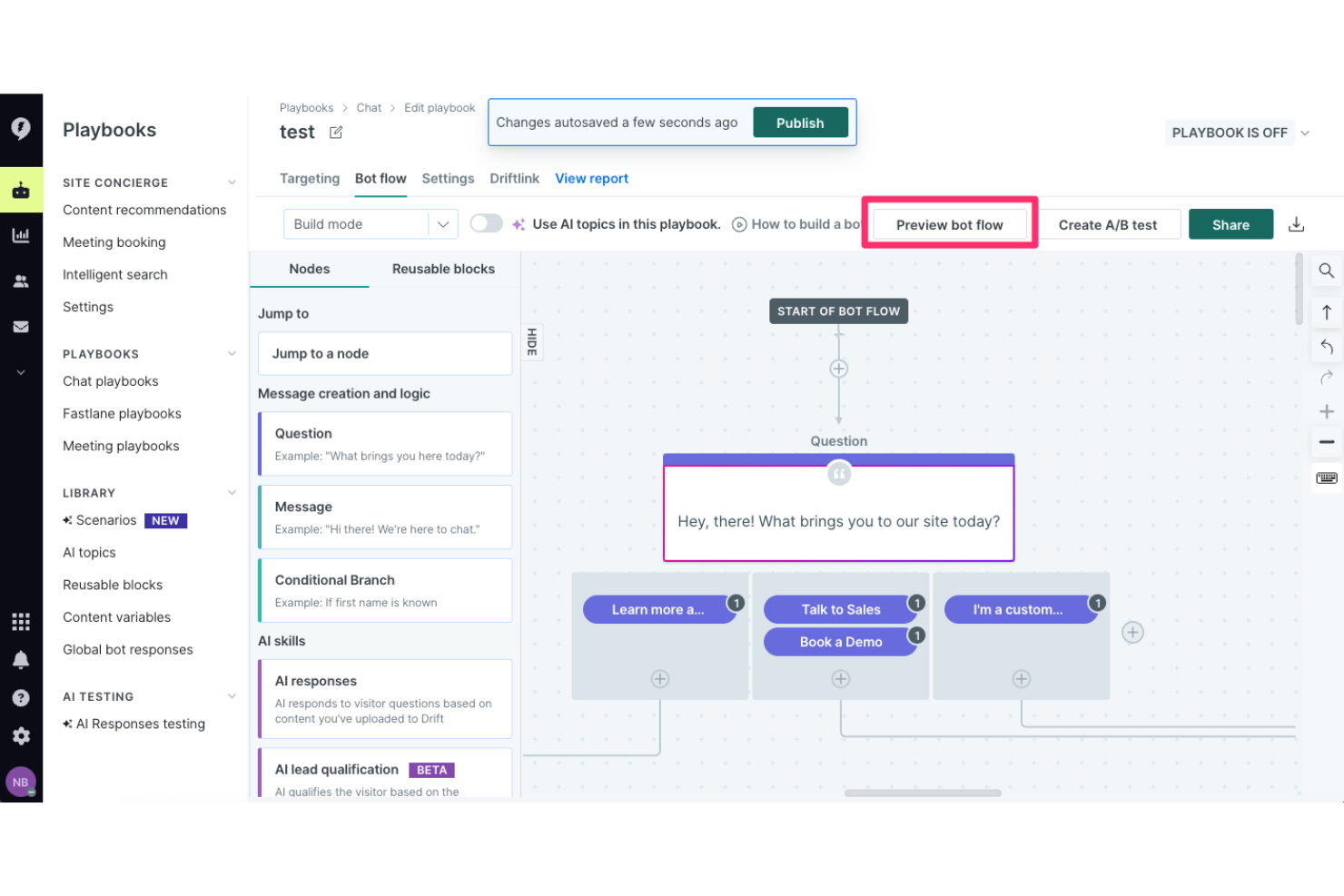Hide the nodes panel
The image size is (1344, 896).
[532, 342]
